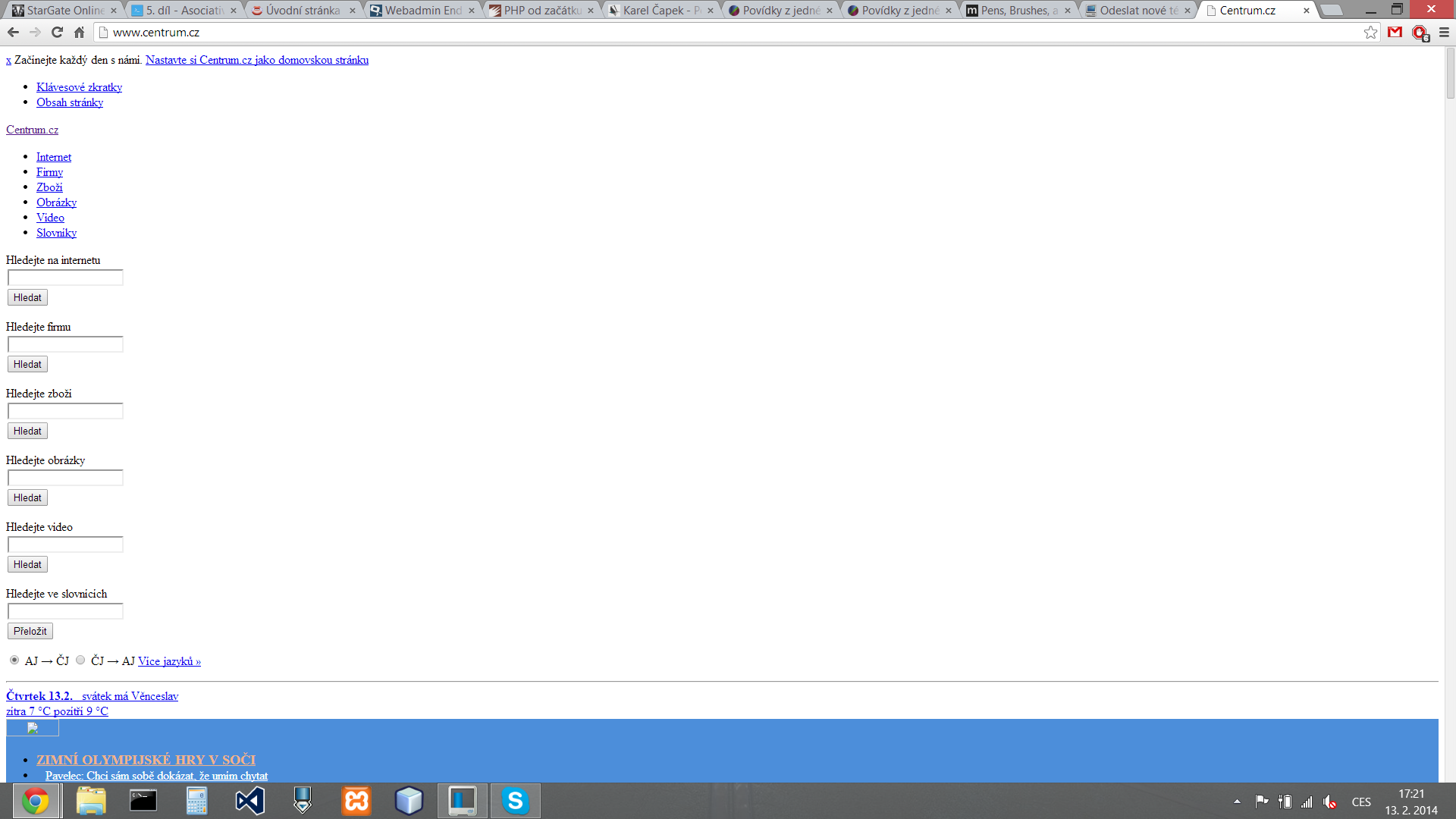The image size is (1456, 819).
Task: Focus the Hledejte na internetu search field
Action: coord(65,278)
